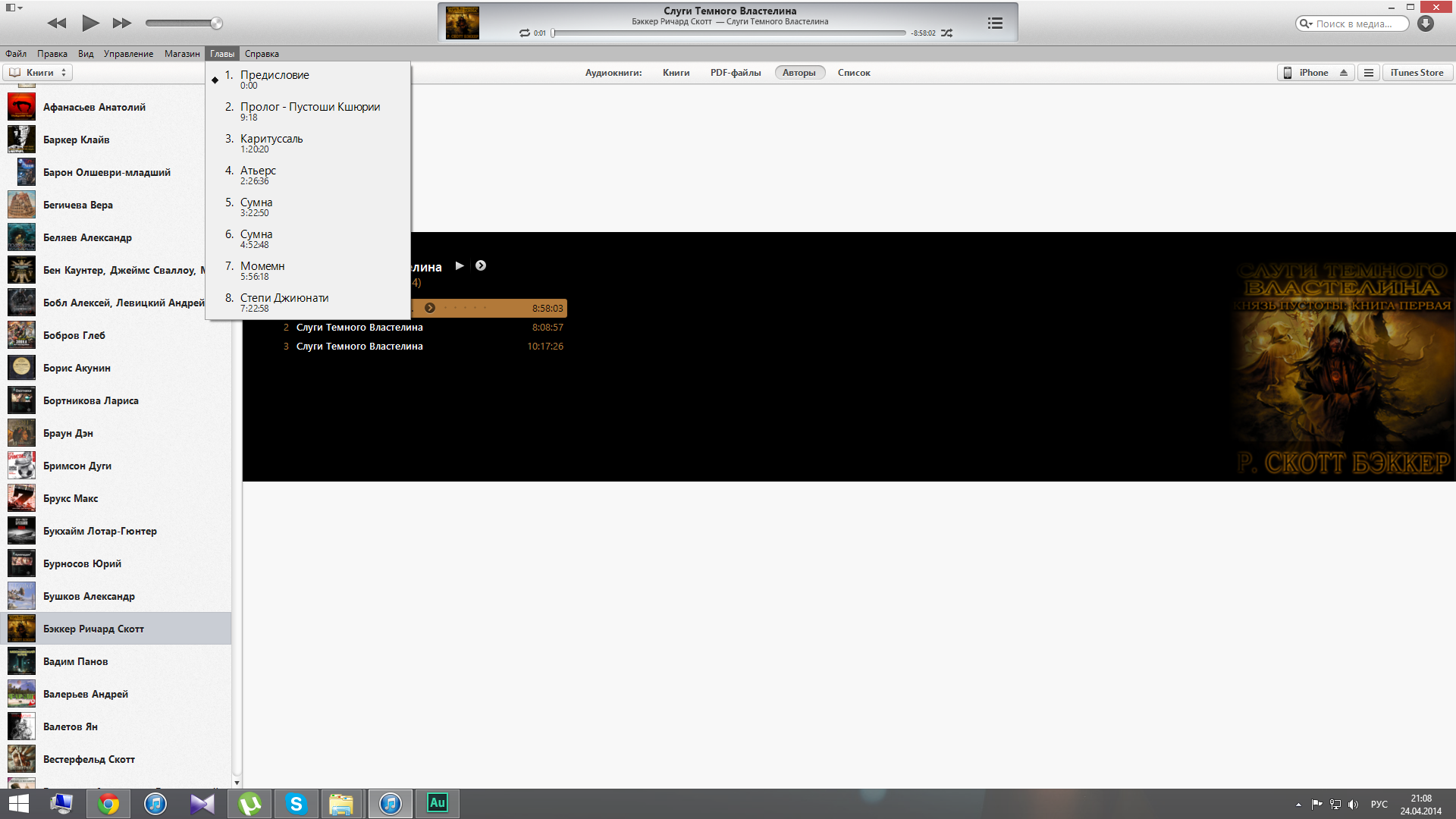
Task: Open the Управление menu
Action: [128, 54]
